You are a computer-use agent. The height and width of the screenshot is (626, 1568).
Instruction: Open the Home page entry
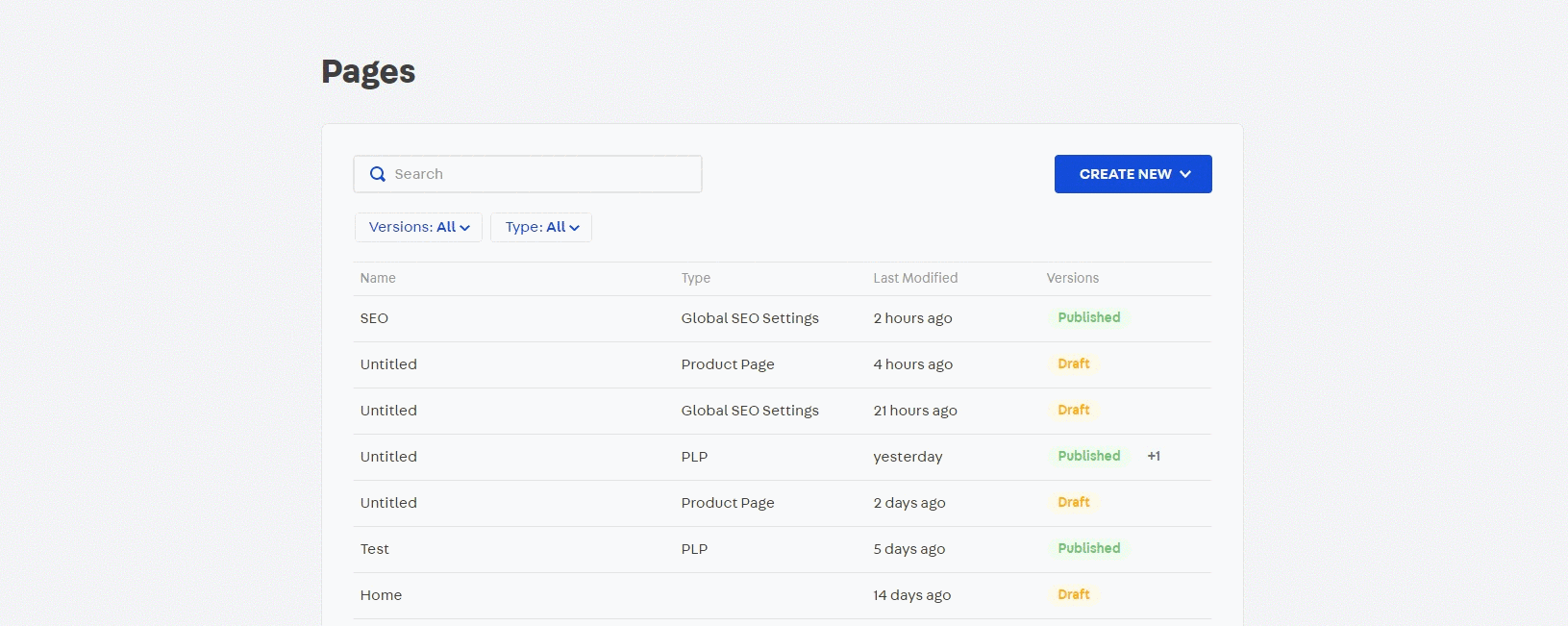pyautogui.click(x=381, y=595)
